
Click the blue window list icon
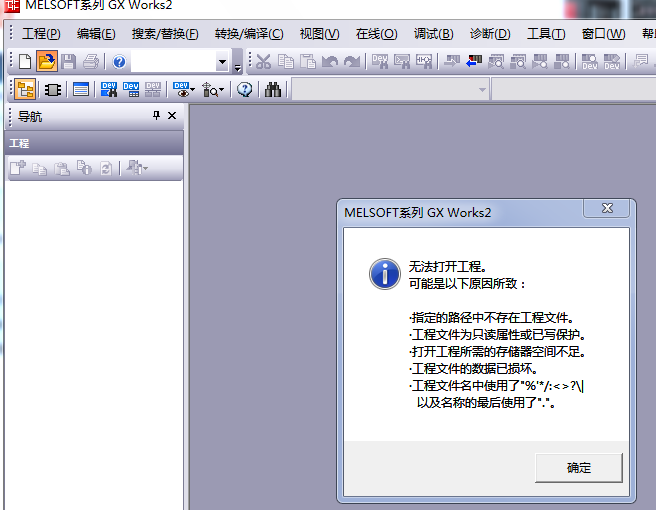tap(80, 89)
